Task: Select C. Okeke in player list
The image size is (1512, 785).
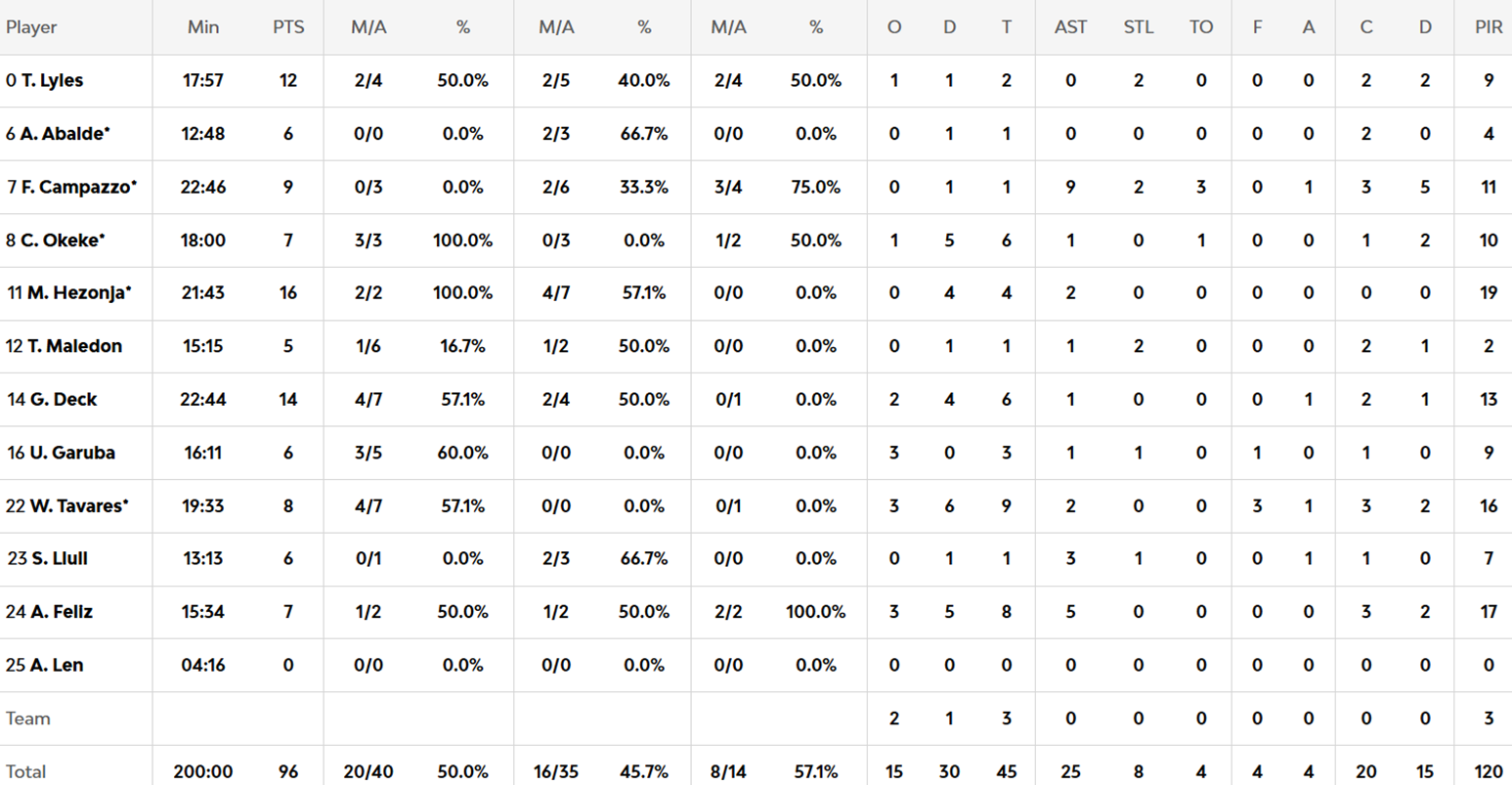Action: click(62, 240)
